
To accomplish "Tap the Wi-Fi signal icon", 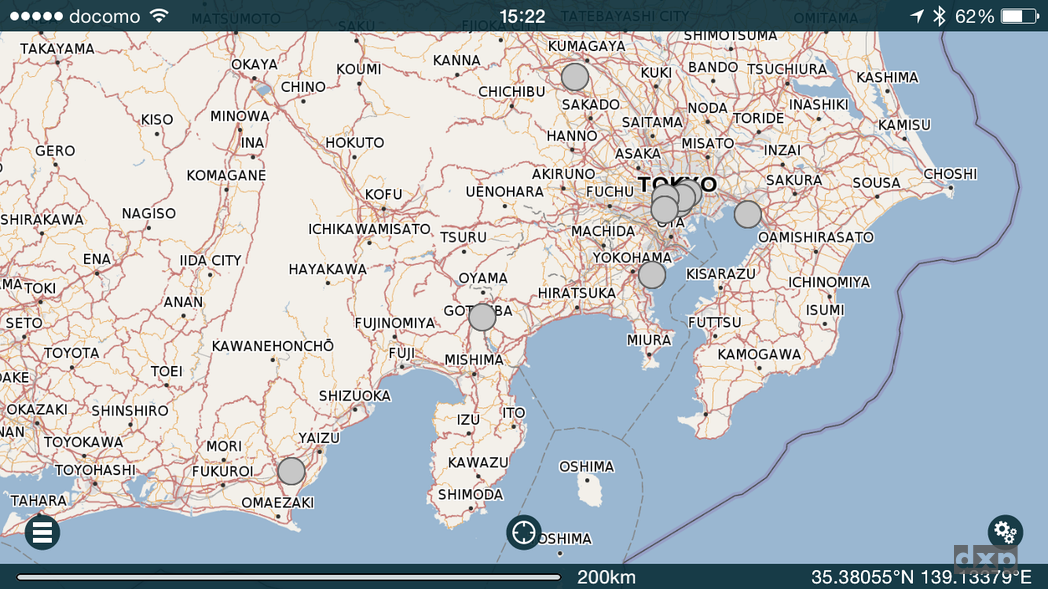I will [x=158, y=16].
